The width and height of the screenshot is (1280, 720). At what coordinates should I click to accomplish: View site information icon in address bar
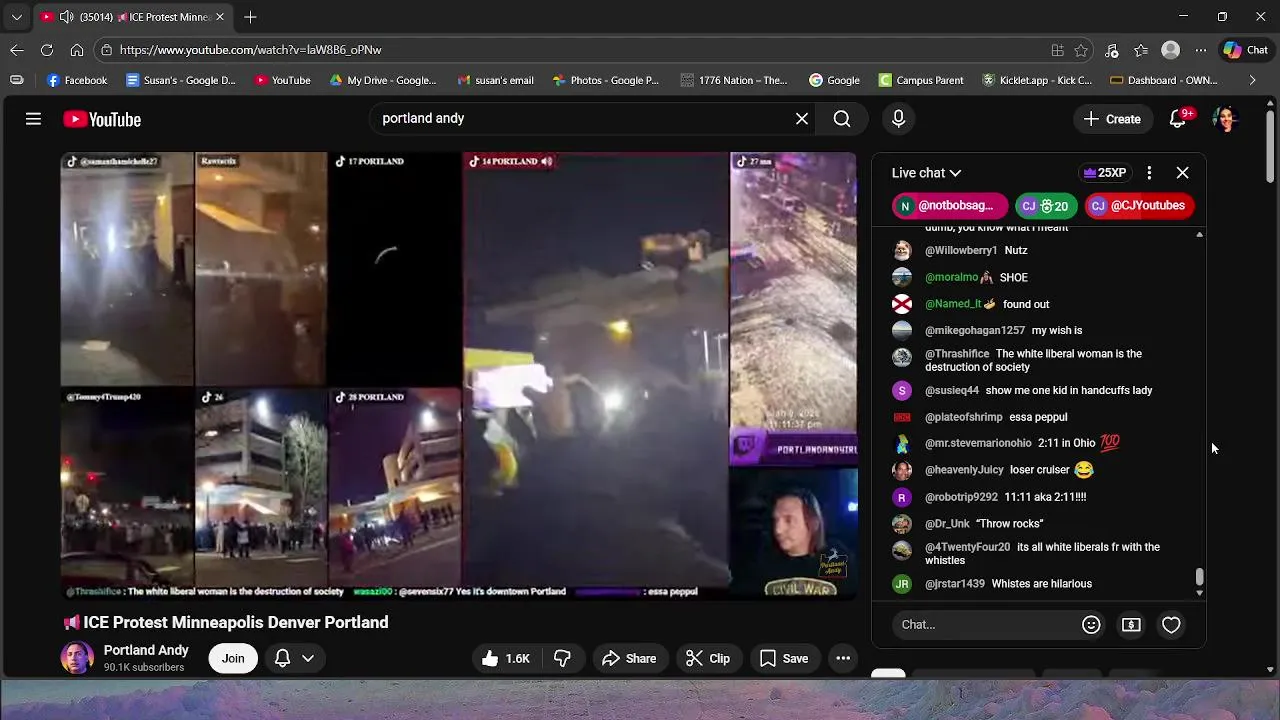[x=106, y=50]
